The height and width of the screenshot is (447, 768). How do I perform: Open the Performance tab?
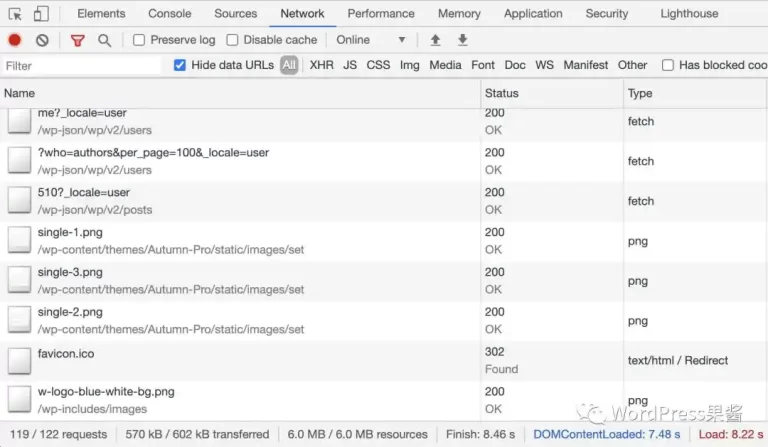(x=381, y=14)
